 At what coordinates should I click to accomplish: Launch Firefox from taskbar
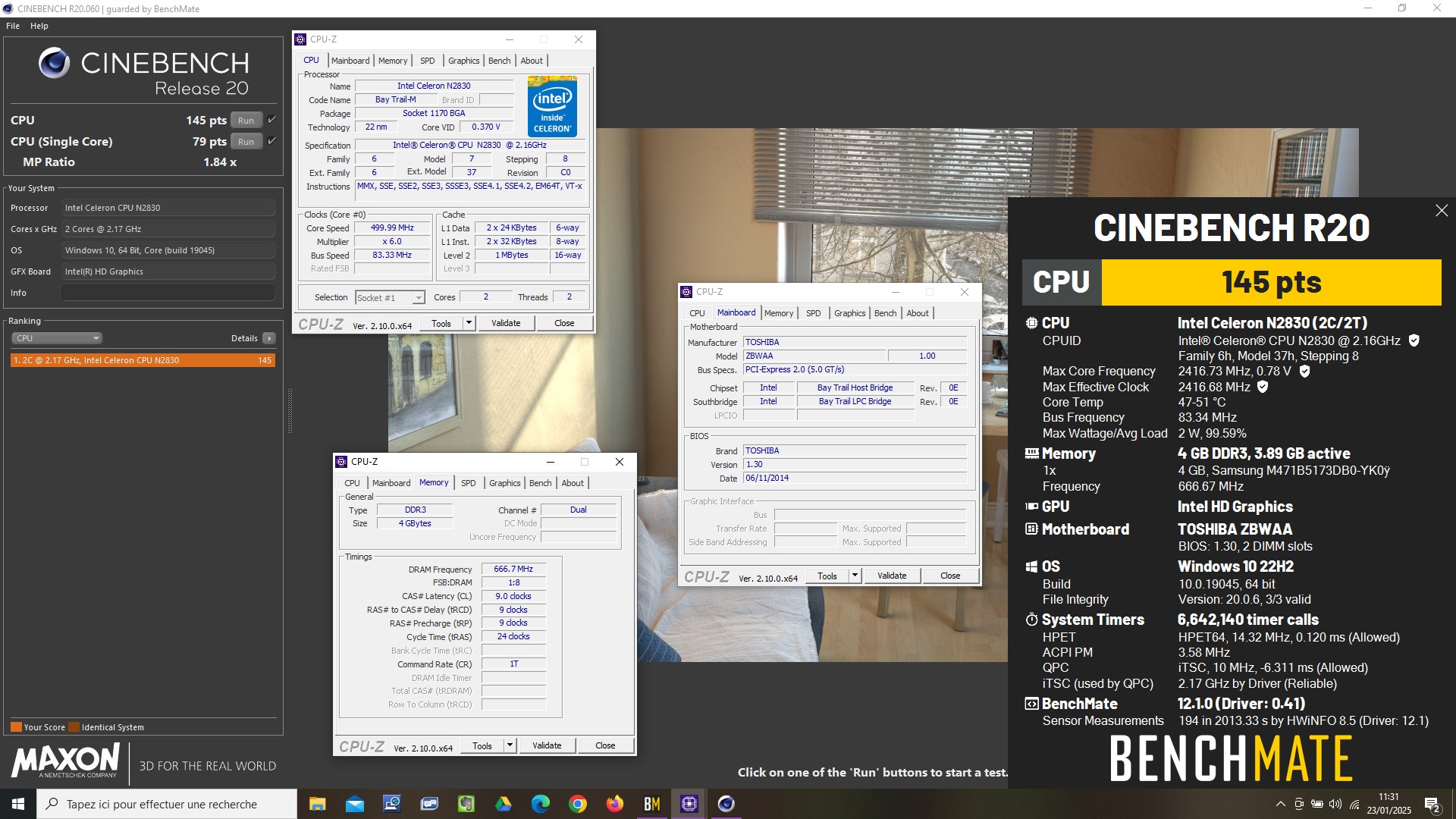[x=614, y=804]
